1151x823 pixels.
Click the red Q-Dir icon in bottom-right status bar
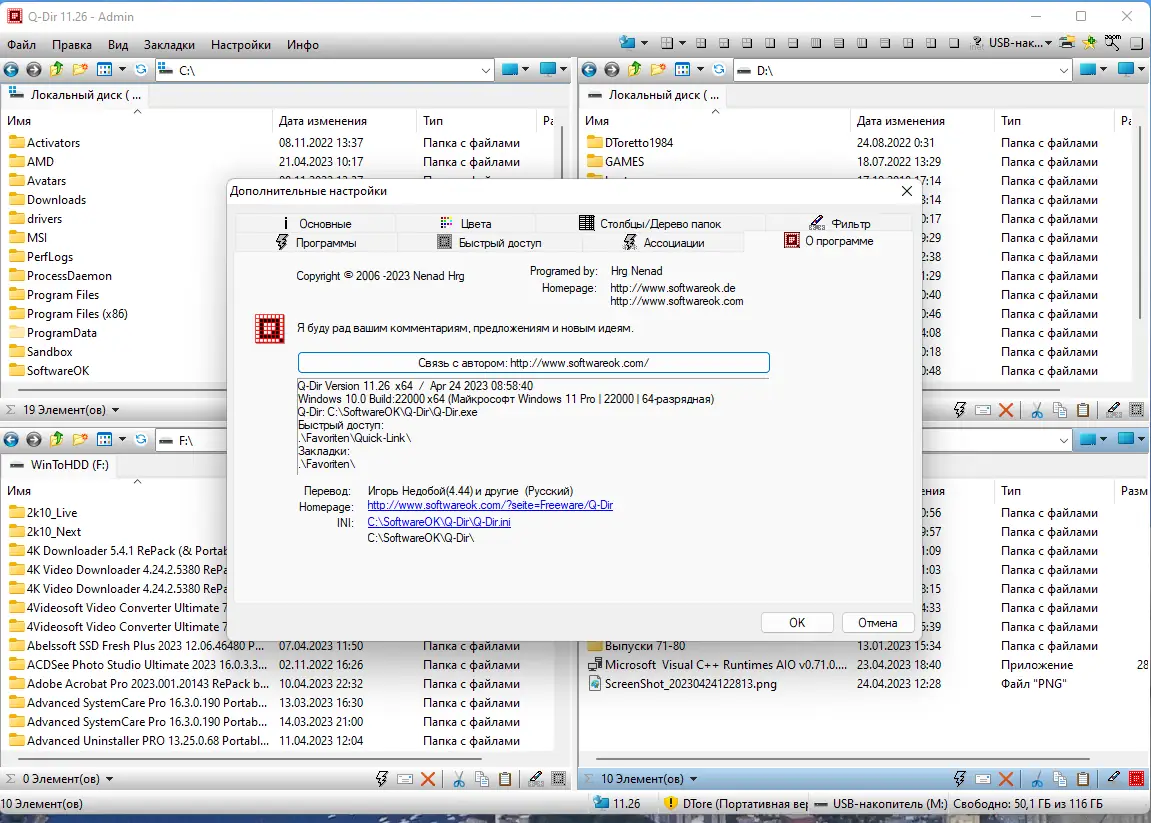tap(1136, 779)
